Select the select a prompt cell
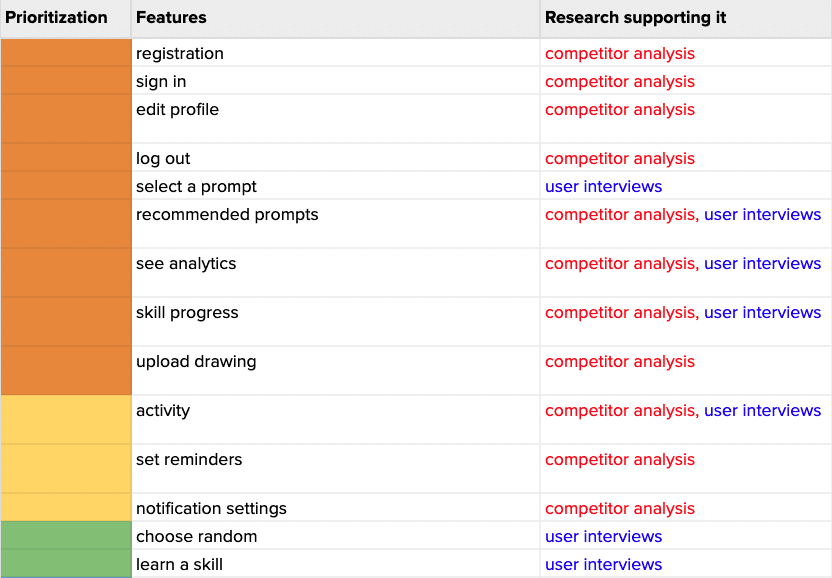This screenshot has height=578, width=832. click(x=196, y=187)
